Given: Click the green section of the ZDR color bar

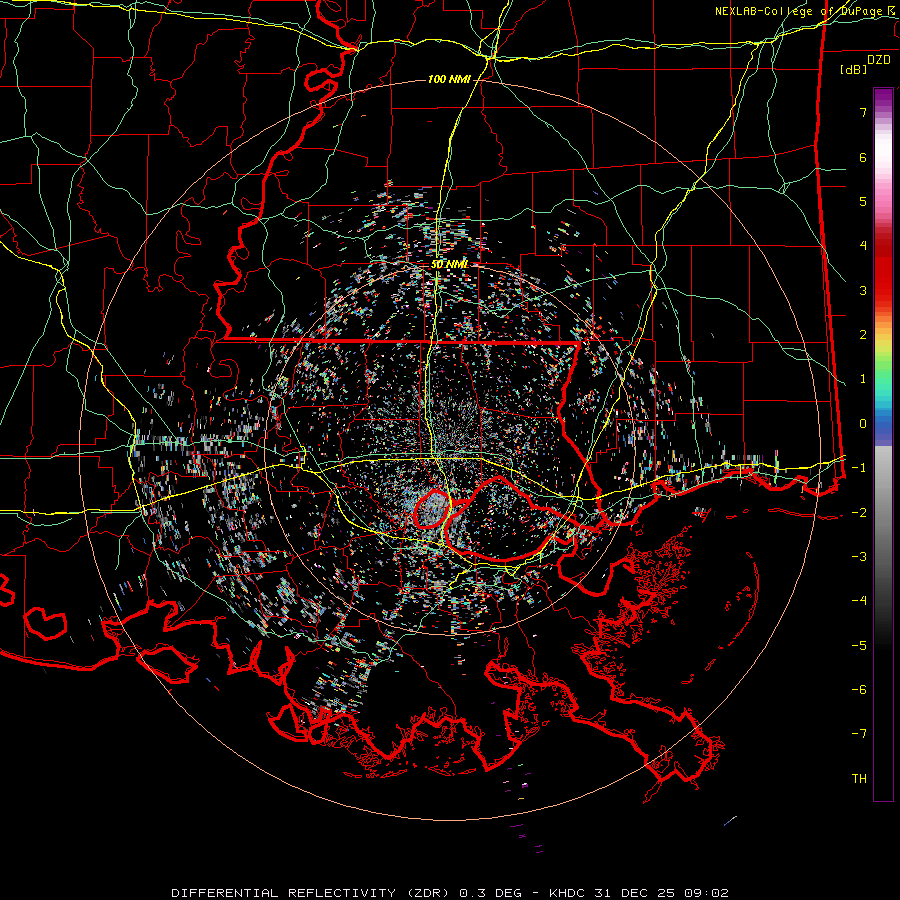Looking at the screenshot, I should click(x=883, y=370).
